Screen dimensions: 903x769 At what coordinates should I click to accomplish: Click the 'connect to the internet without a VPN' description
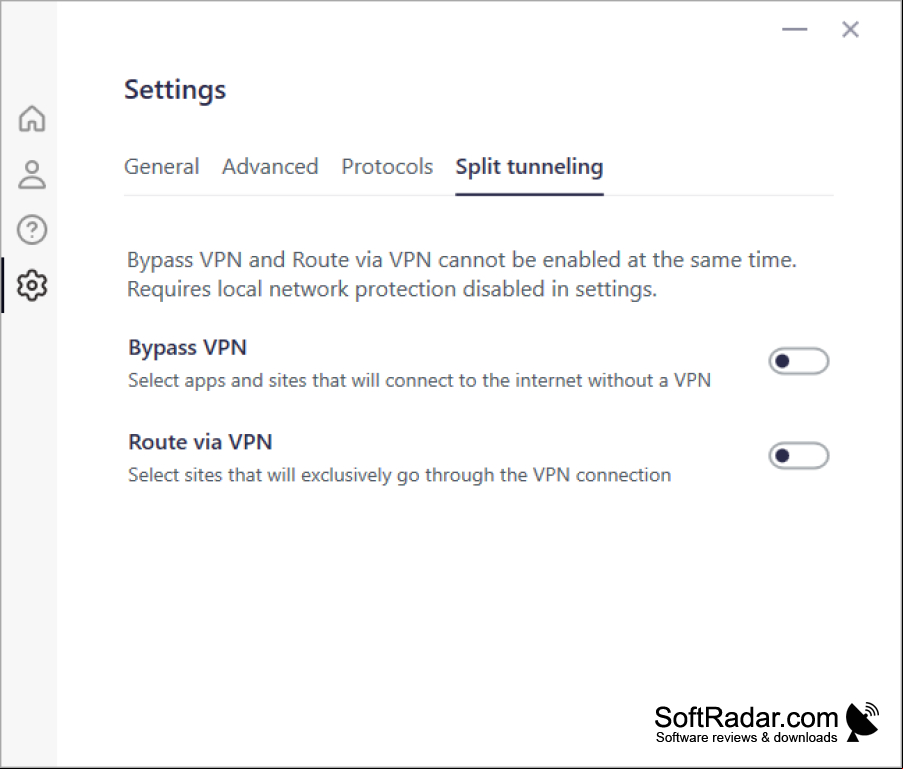point(419,381)
